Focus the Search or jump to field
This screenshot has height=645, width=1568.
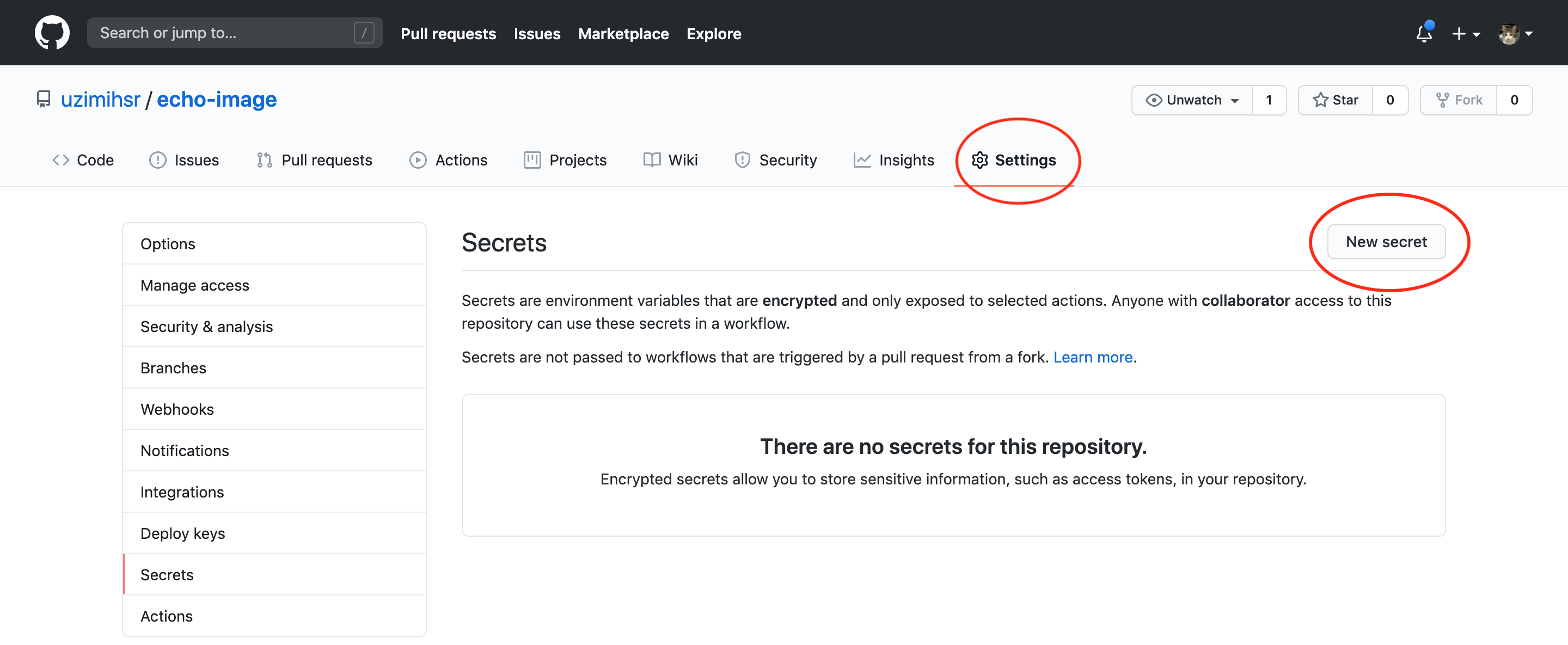(x=235, y=33)
